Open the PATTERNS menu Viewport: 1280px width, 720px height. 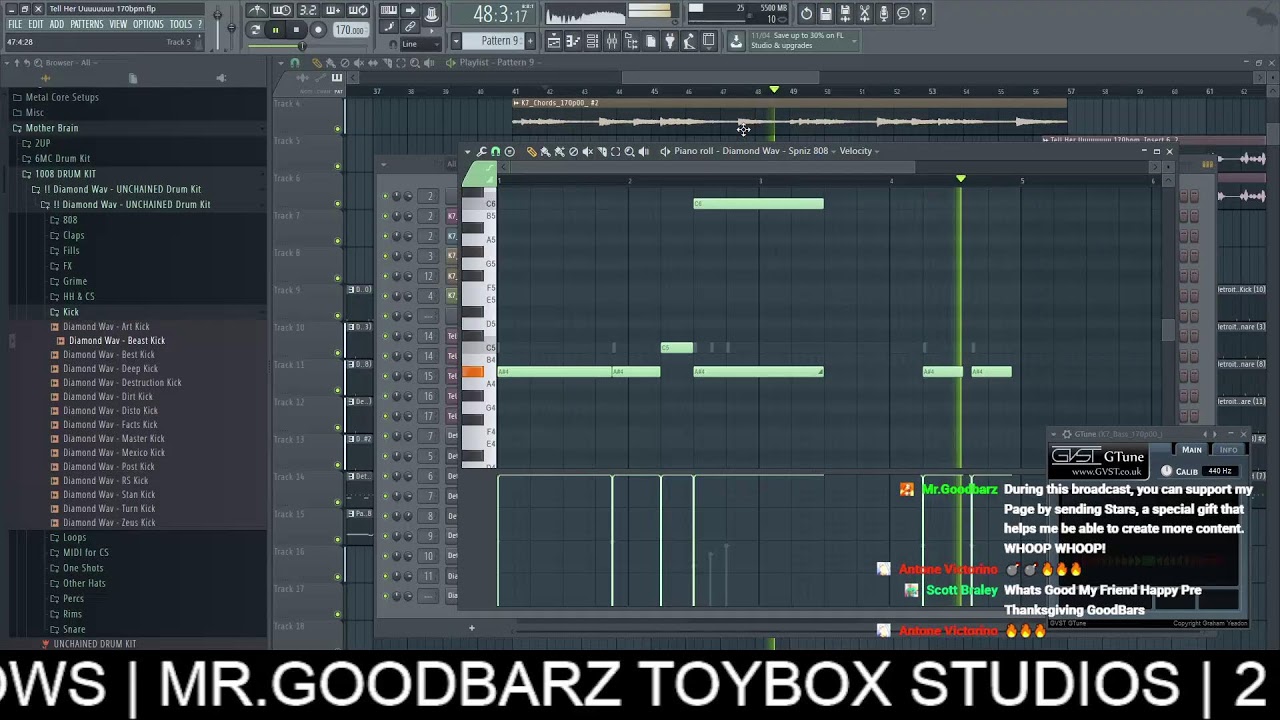(87, 24)
